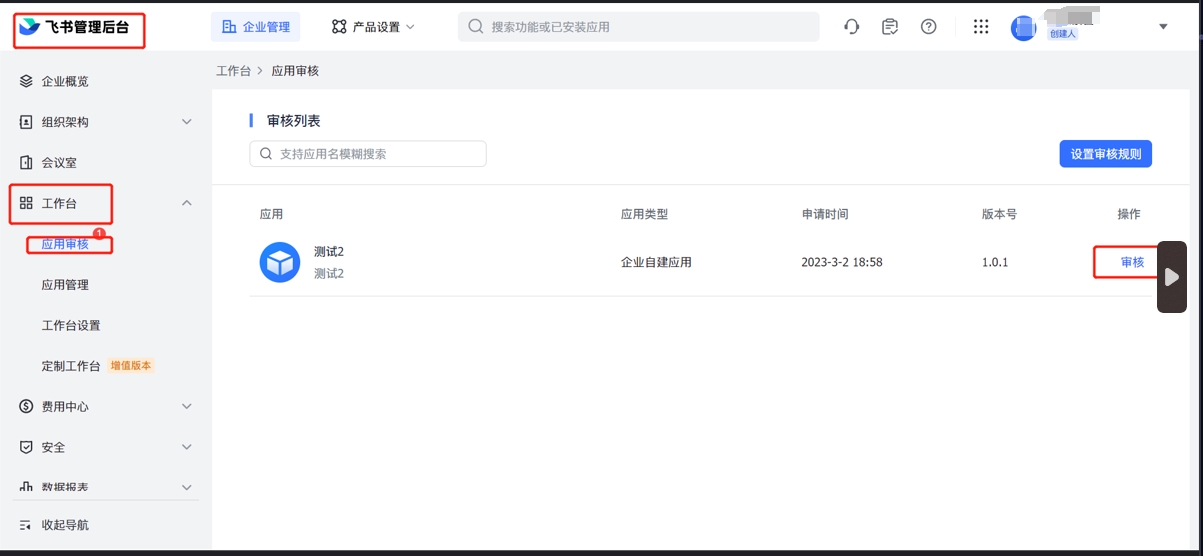Click the user avatar in top bar
Viewport: 1203px width, 556px height.
[x=1024, y=28]
